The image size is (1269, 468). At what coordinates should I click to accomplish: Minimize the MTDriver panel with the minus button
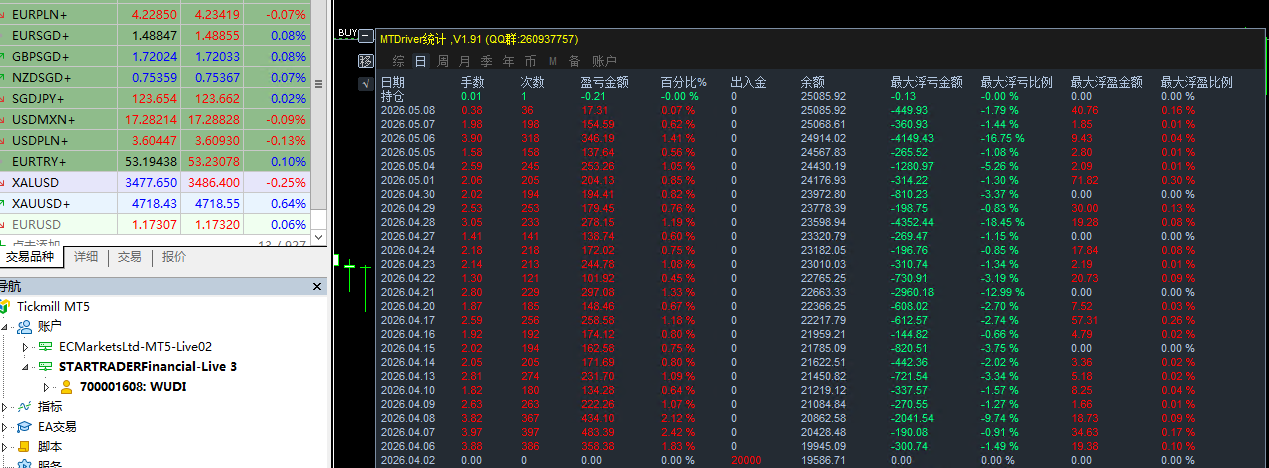click(366, 37)
